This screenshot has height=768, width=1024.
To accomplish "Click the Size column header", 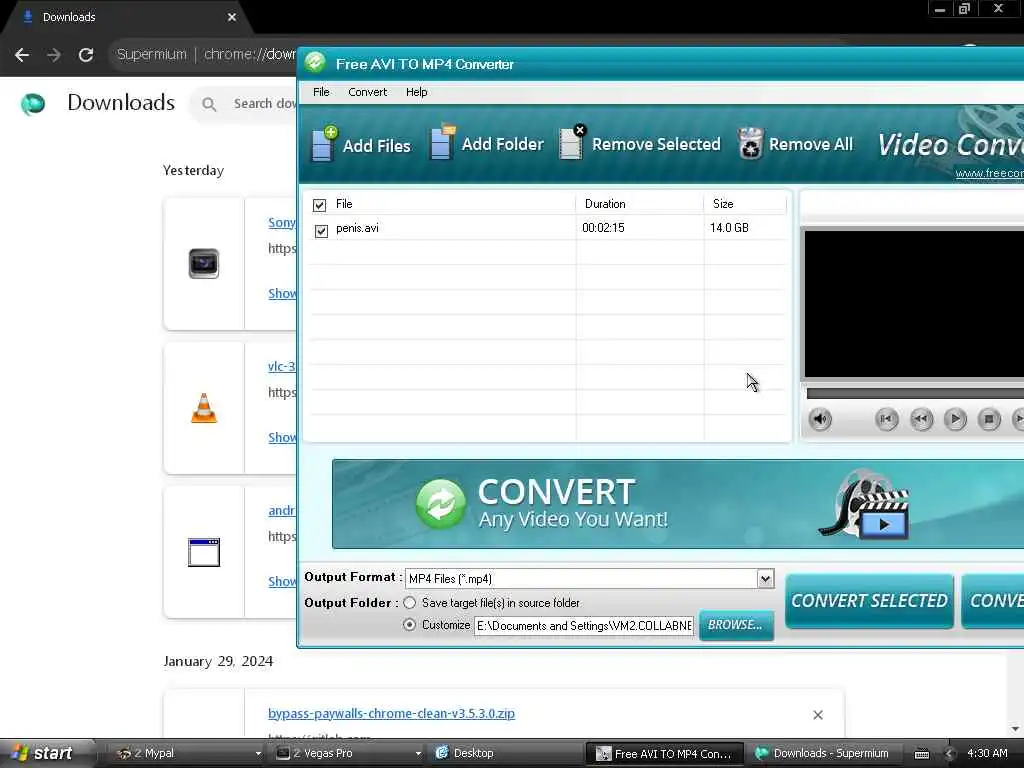I will [x=745, y=204].
